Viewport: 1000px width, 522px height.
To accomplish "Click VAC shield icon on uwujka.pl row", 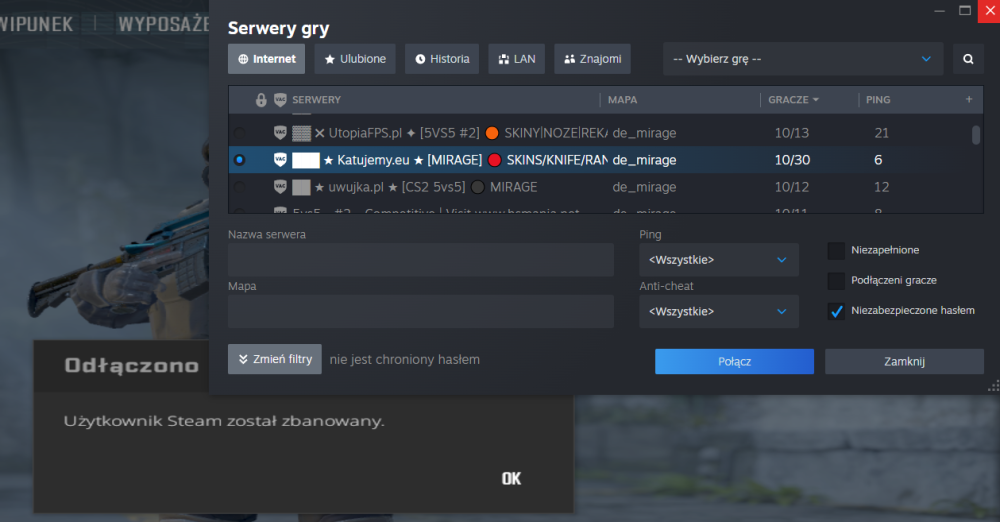I will [280, 187].
